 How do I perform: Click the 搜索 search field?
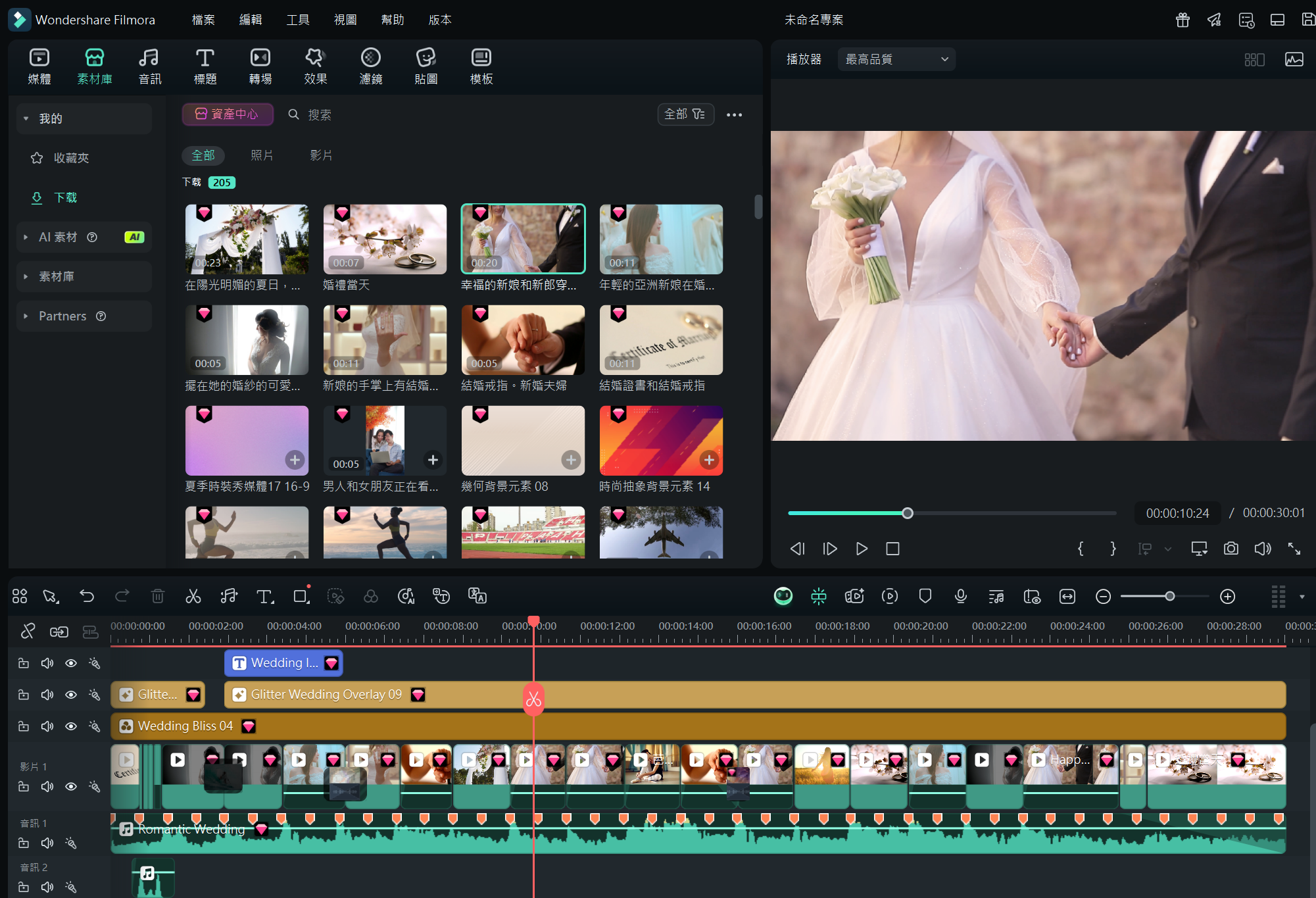pos(319,114)
